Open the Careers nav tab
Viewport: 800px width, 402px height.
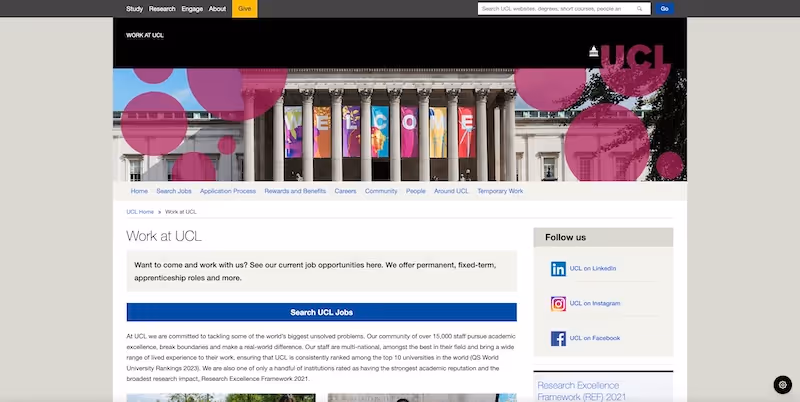point(345,191)
